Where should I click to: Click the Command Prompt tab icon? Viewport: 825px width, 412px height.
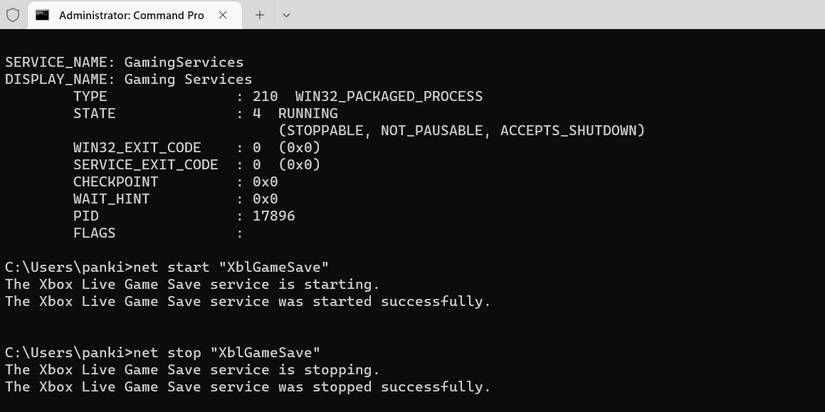click(42, 15)
